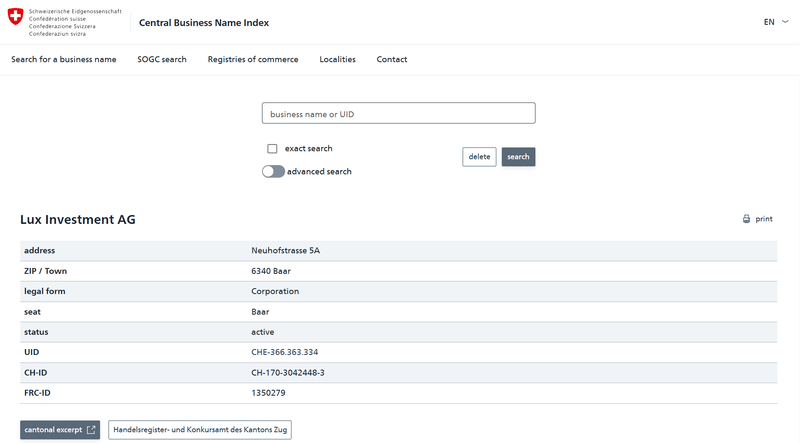Click the address row label
800x444 pixels.
(x=39, y=251)
